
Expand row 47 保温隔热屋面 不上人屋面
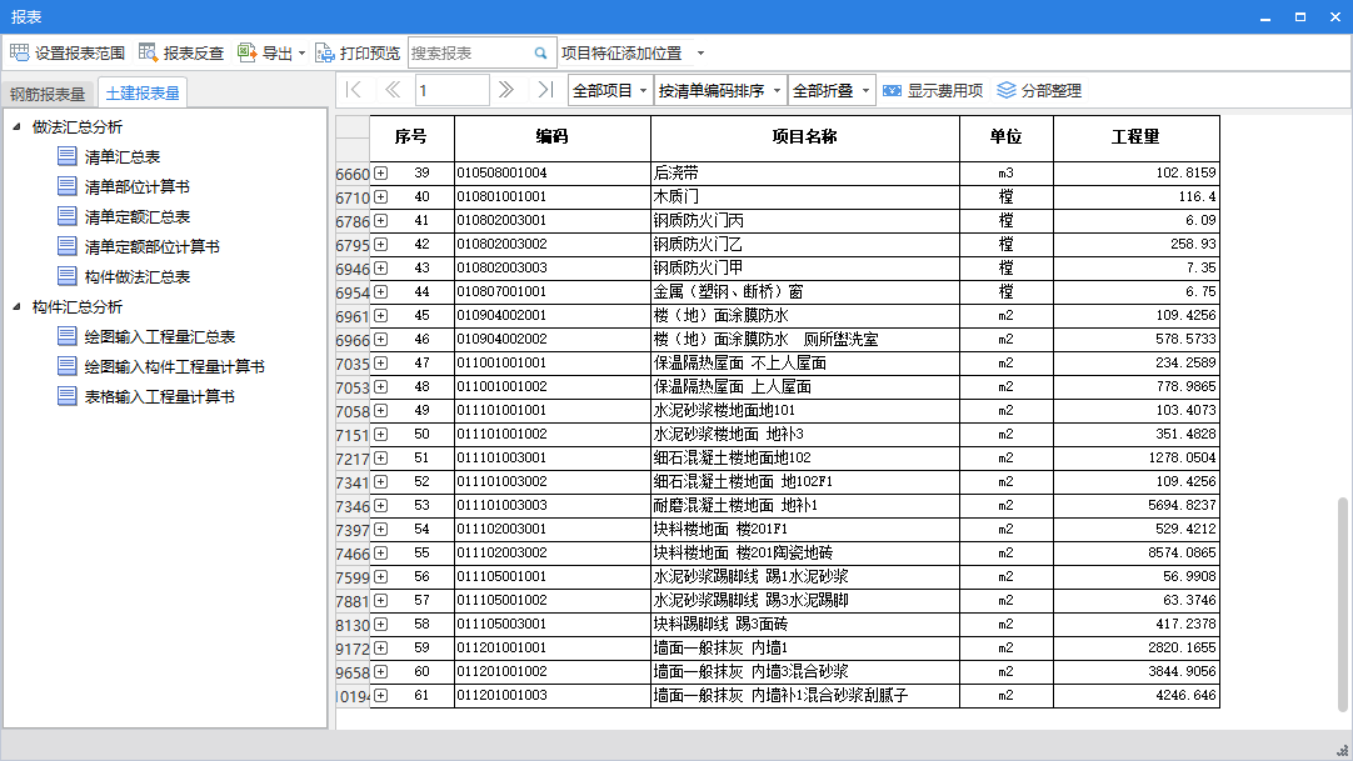point(381,363)
